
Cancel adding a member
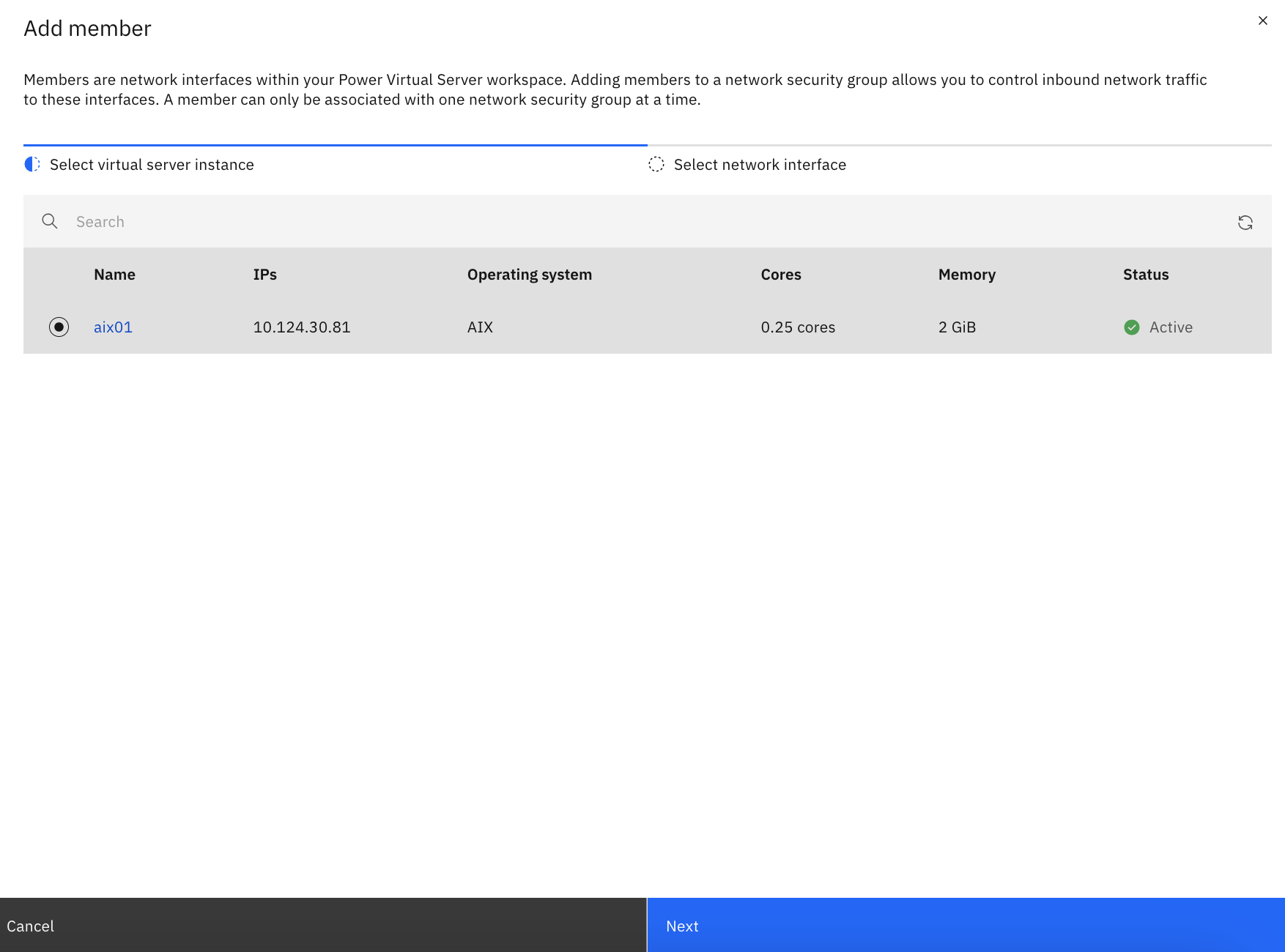pyautogui.click(x=323, y=925)
